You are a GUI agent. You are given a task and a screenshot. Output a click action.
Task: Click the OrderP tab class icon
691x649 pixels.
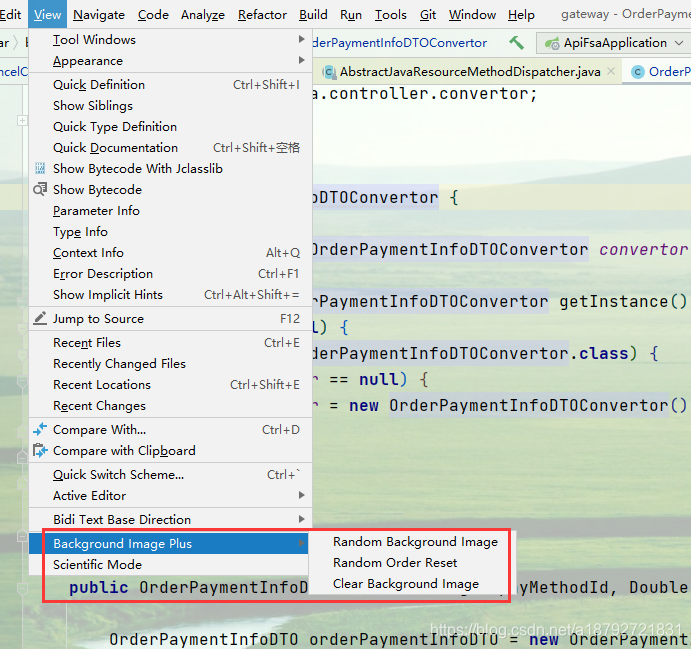(x=638, y=71)
